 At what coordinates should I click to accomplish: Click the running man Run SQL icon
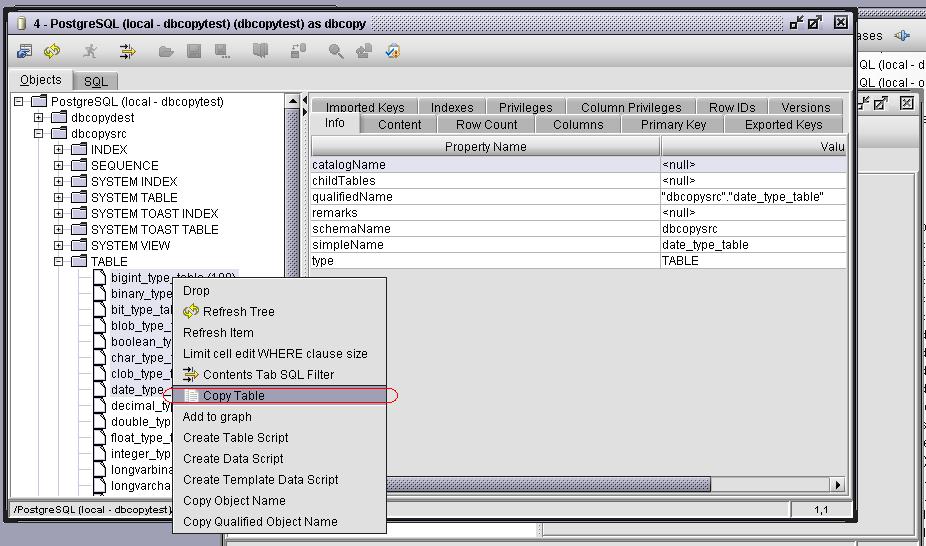91,51
